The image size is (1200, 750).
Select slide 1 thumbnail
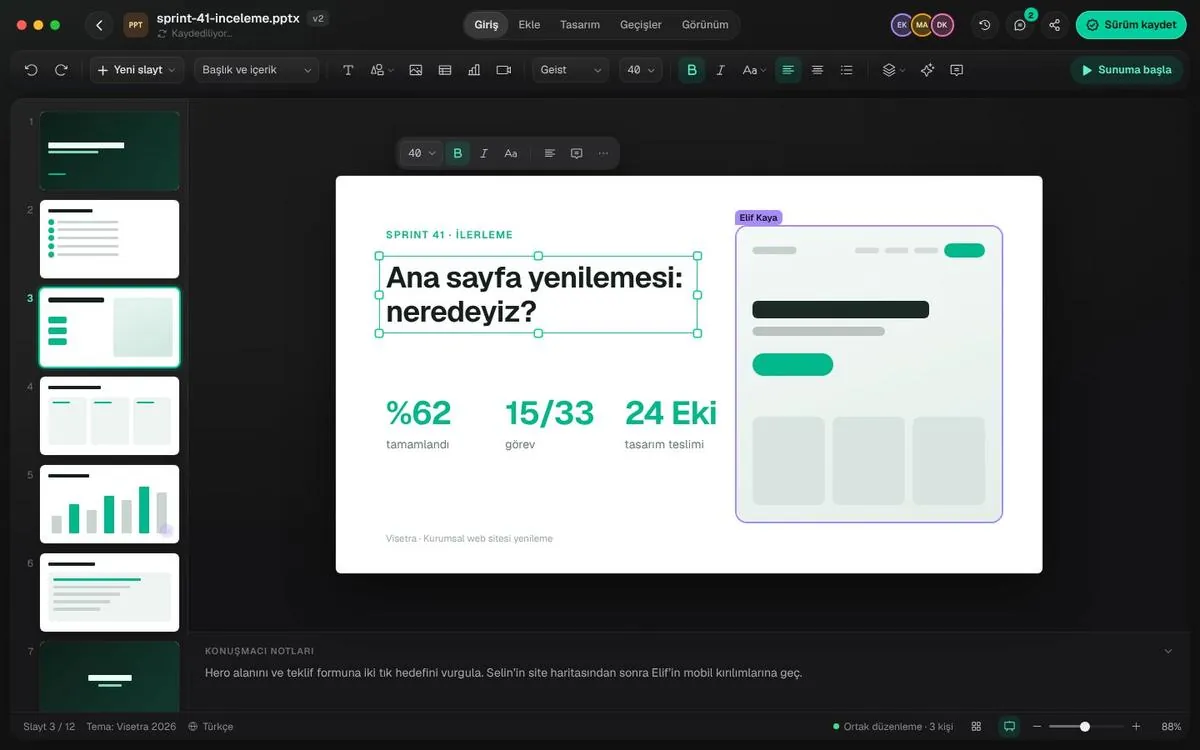pyautogui.click(x=110, y=151)
